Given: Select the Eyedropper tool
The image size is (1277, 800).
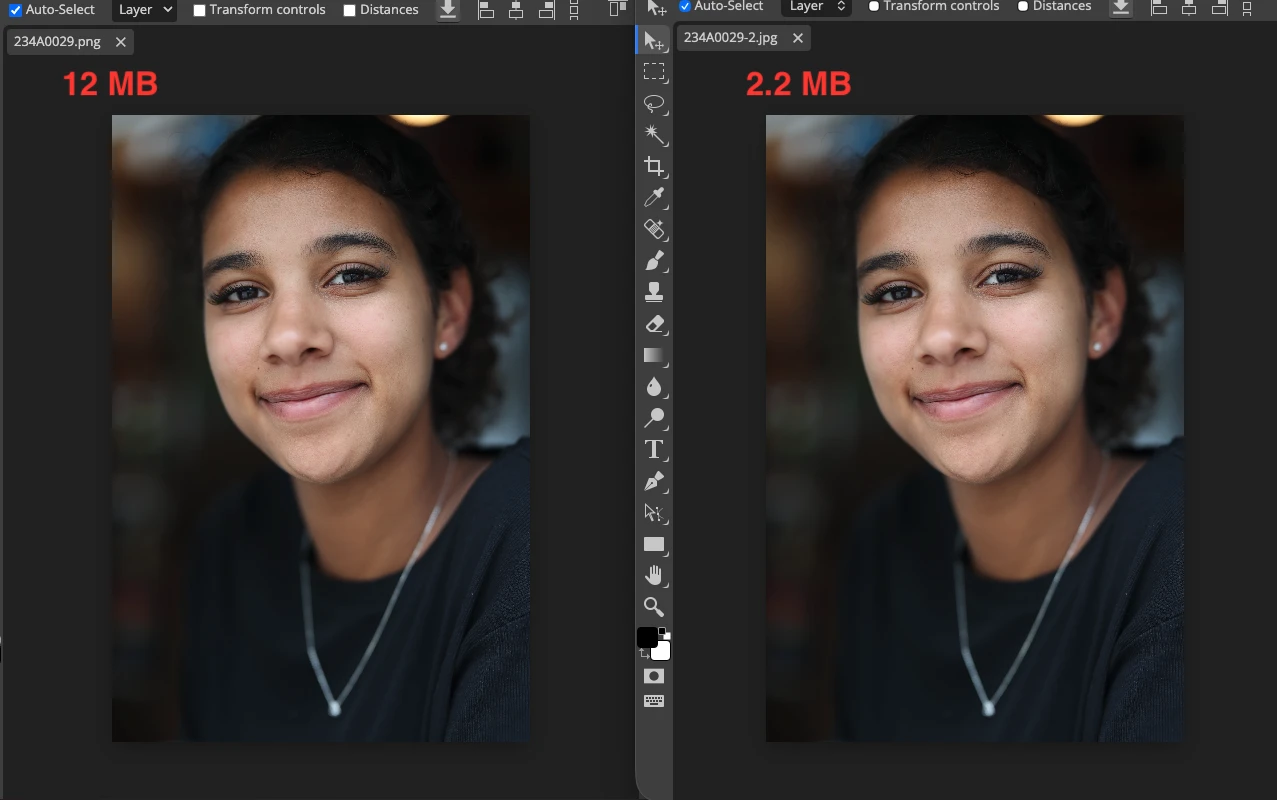Looking at the screenshot, I should pyautogui.click(x=654, y=197).
